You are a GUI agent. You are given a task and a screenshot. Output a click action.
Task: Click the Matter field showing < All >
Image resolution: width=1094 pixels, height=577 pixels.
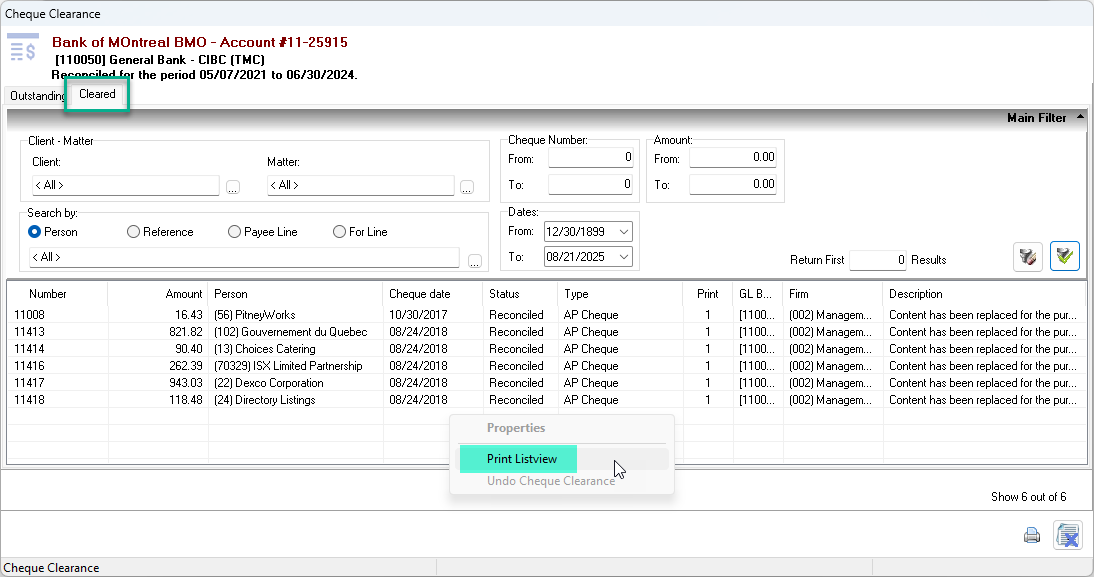click(361, 185)
